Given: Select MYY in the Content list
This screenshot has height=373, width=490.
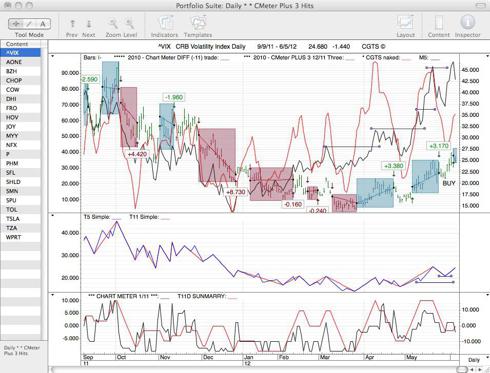Looking at the screenshot, I should (x=21, y=136).
